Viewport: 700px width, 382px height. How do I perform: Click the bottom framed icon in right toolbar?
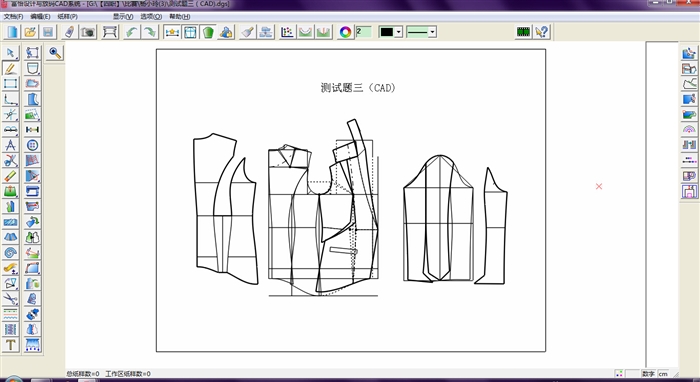(x=689, y=191)
